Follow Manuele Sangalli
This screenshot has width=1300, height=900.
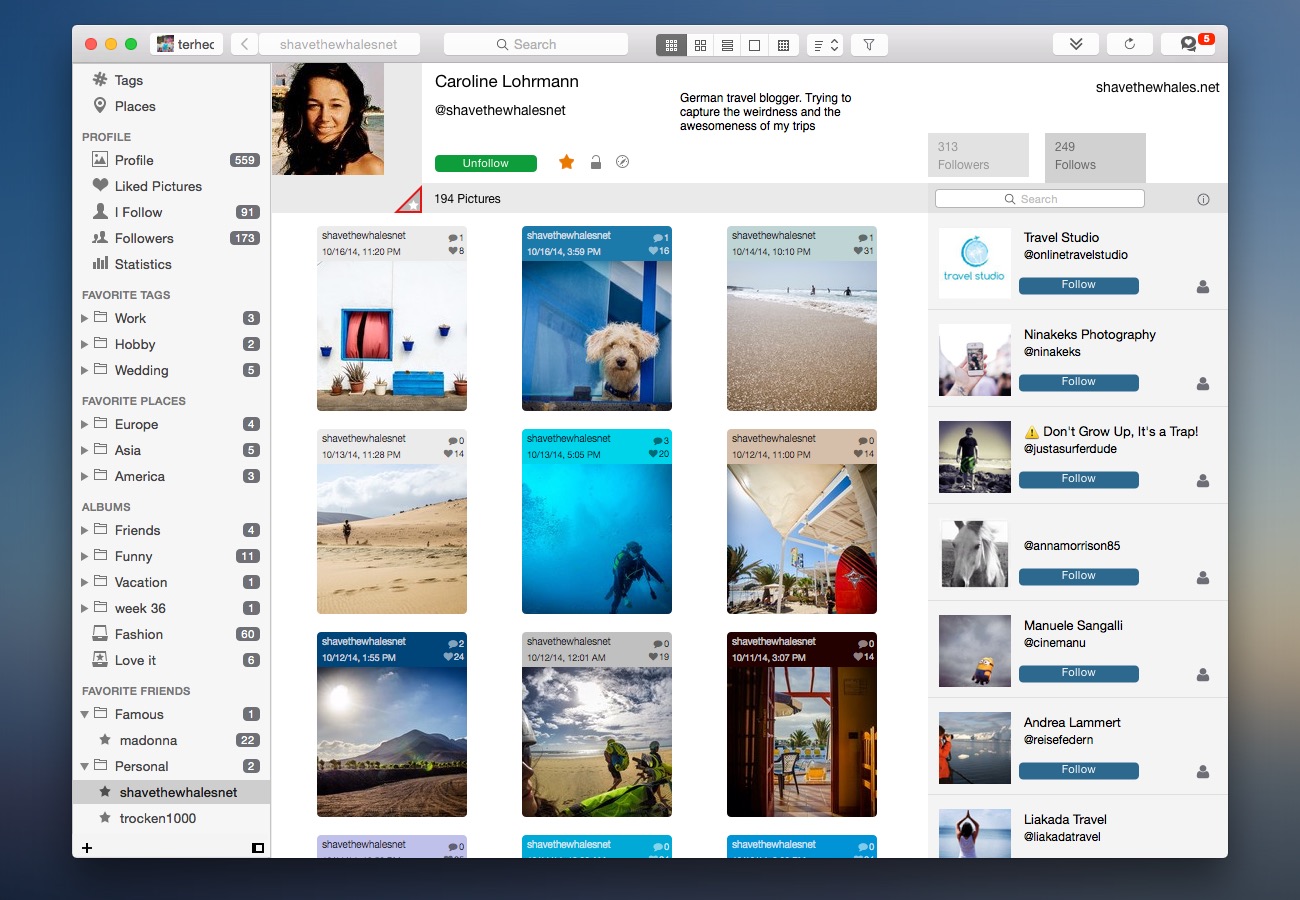pyautogui.click(x=1079, y=673)
